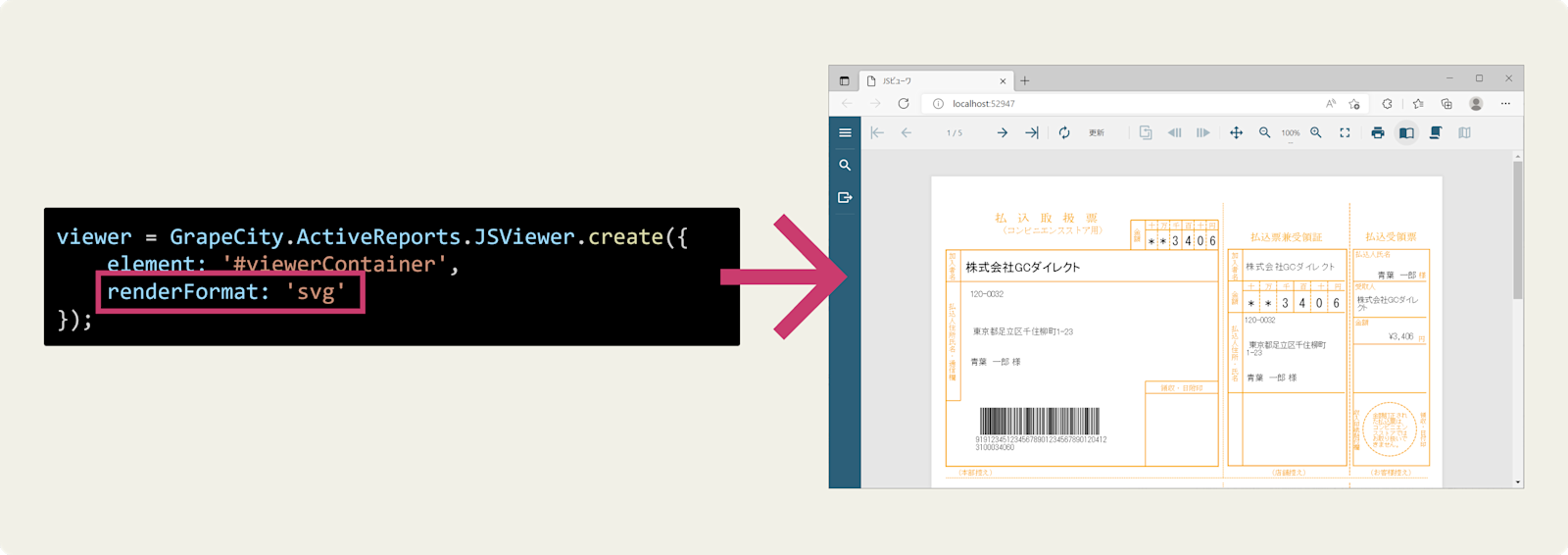Select continuous page view mode
1568x555 pixels.
[1436, 133]
